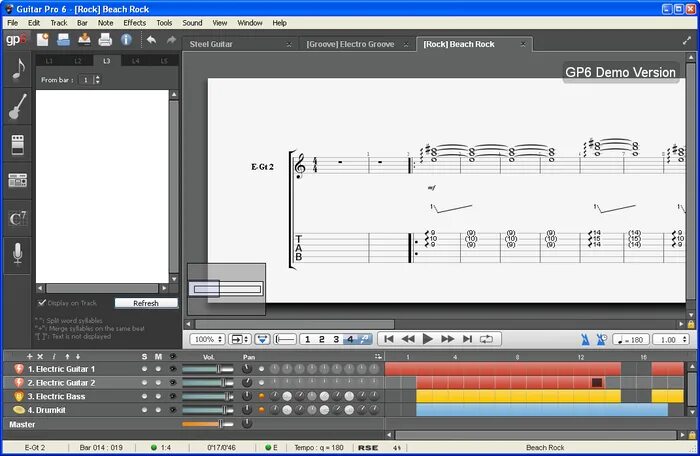Image resolution: width=700 pixels, height=456 pixels.
Task: Click the Electric Bass track pick icon
Action: [x=19, y=396]
